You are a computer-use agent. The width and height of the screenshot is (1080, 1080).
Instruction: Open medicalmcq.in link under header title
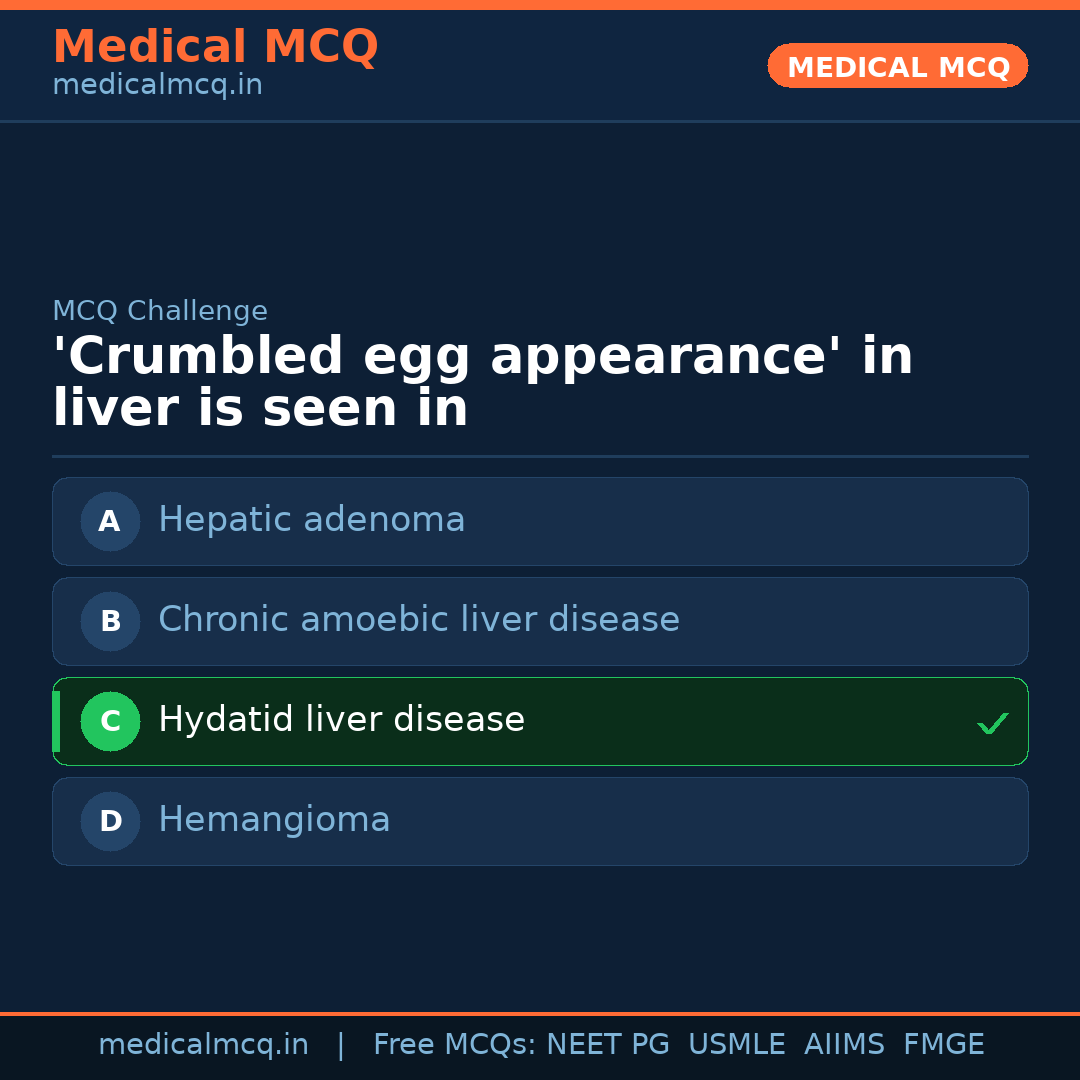[157, 86]
